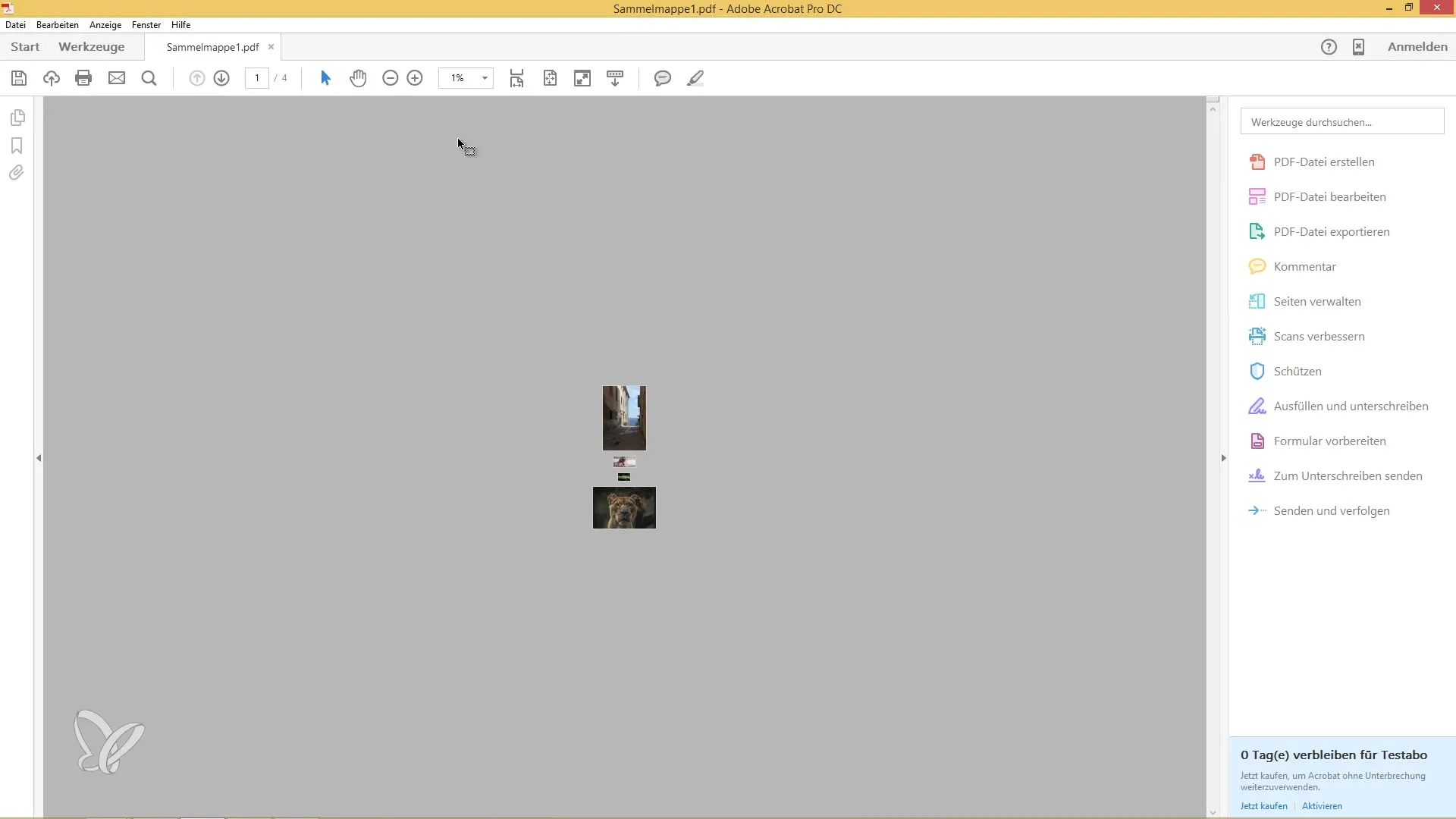Open the Bearbeiten menu
Image resolution: width=1456 pixels, height=819 pixels.
58,25
